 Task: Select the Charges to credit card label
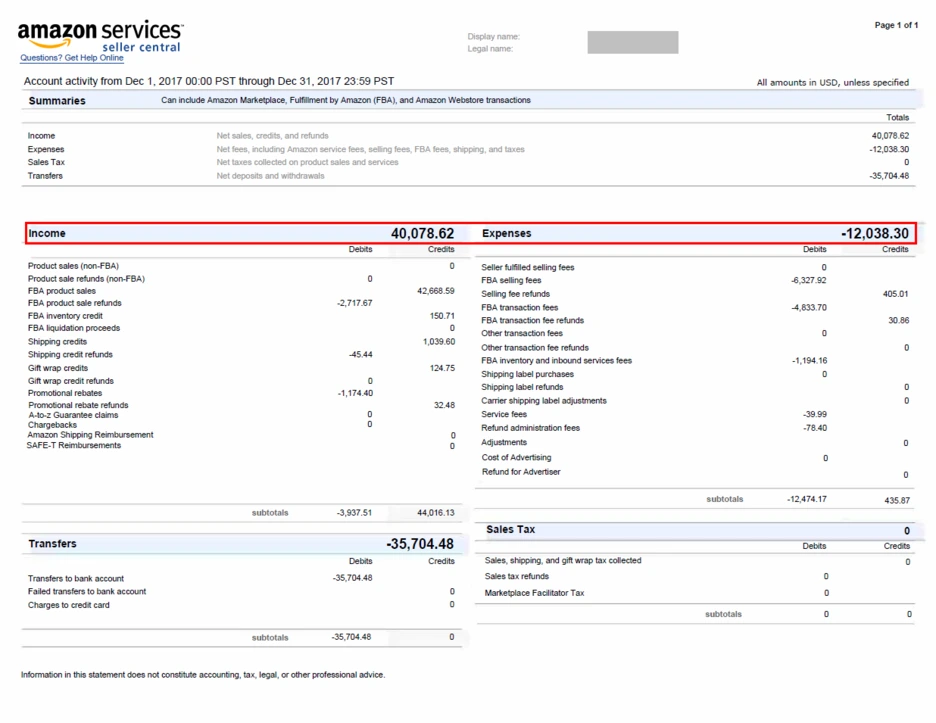[69, 605]
